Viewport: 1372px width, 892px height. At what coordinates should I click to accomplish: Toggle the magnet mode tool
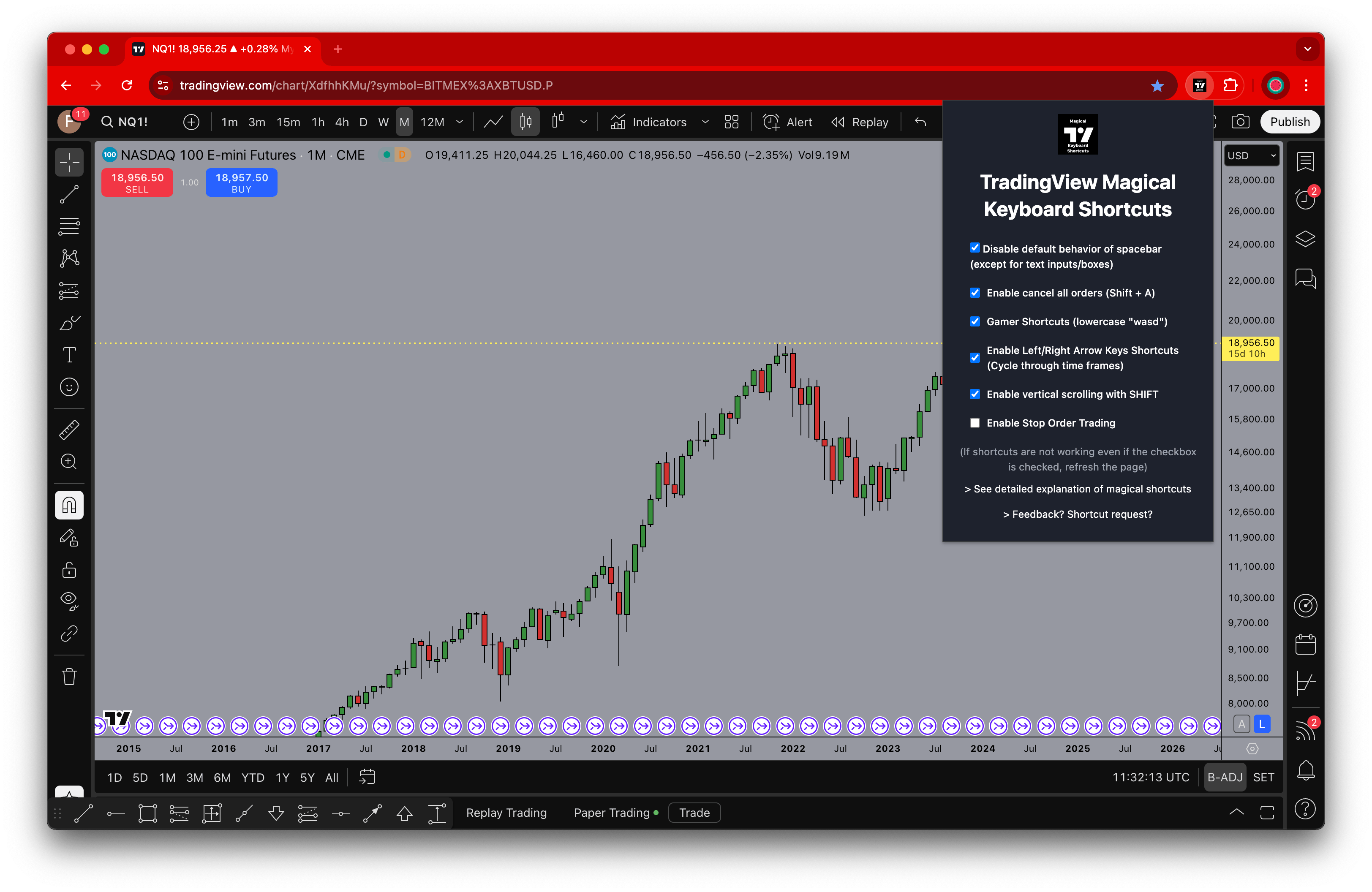coord(69,506)
